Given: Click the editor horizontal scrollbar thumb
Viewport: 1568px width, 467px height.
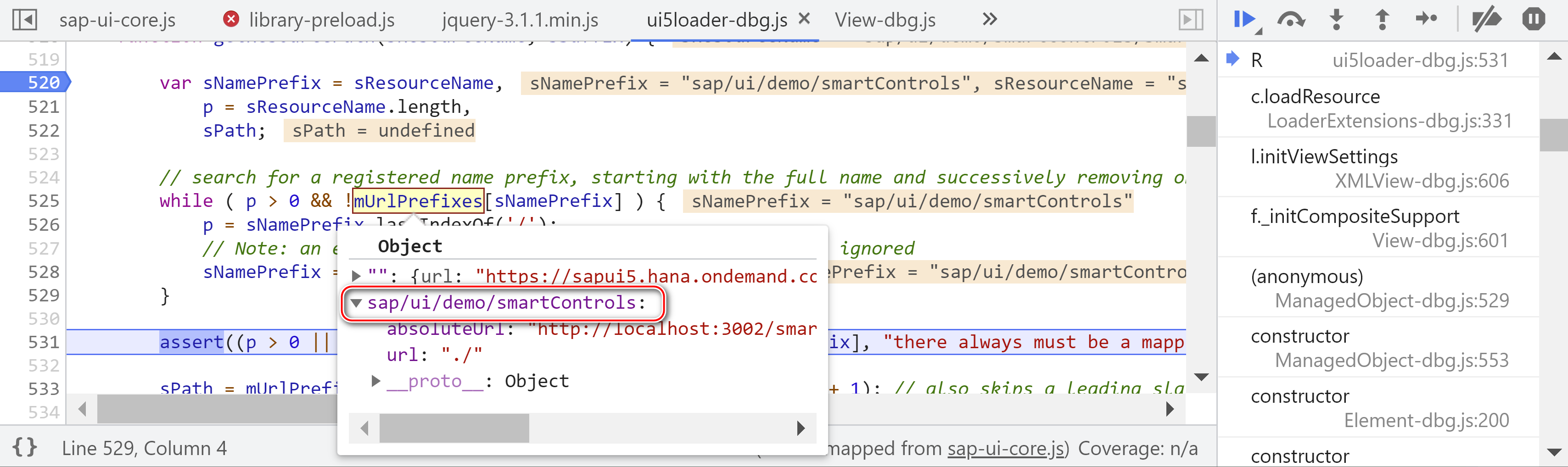Looking at the screenshot, I should [218, 409].
